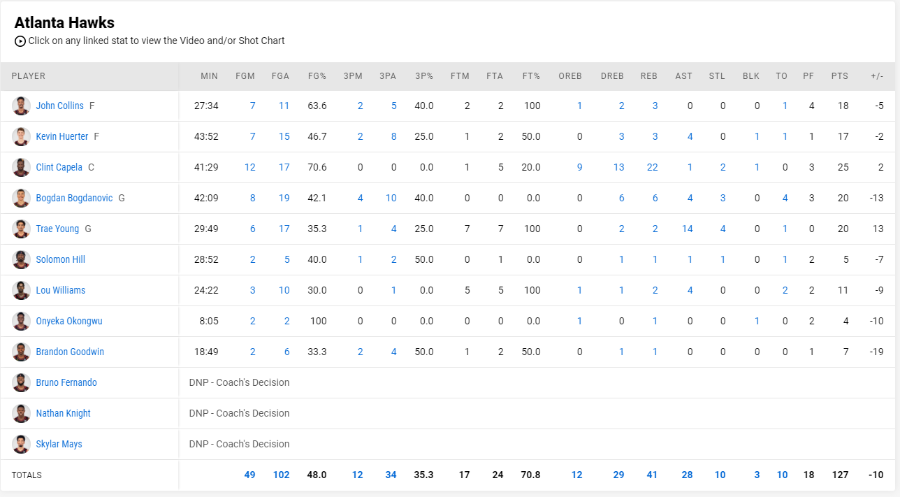Click the +/- column header
Screen dimensions: 900x497
[876, 76]
